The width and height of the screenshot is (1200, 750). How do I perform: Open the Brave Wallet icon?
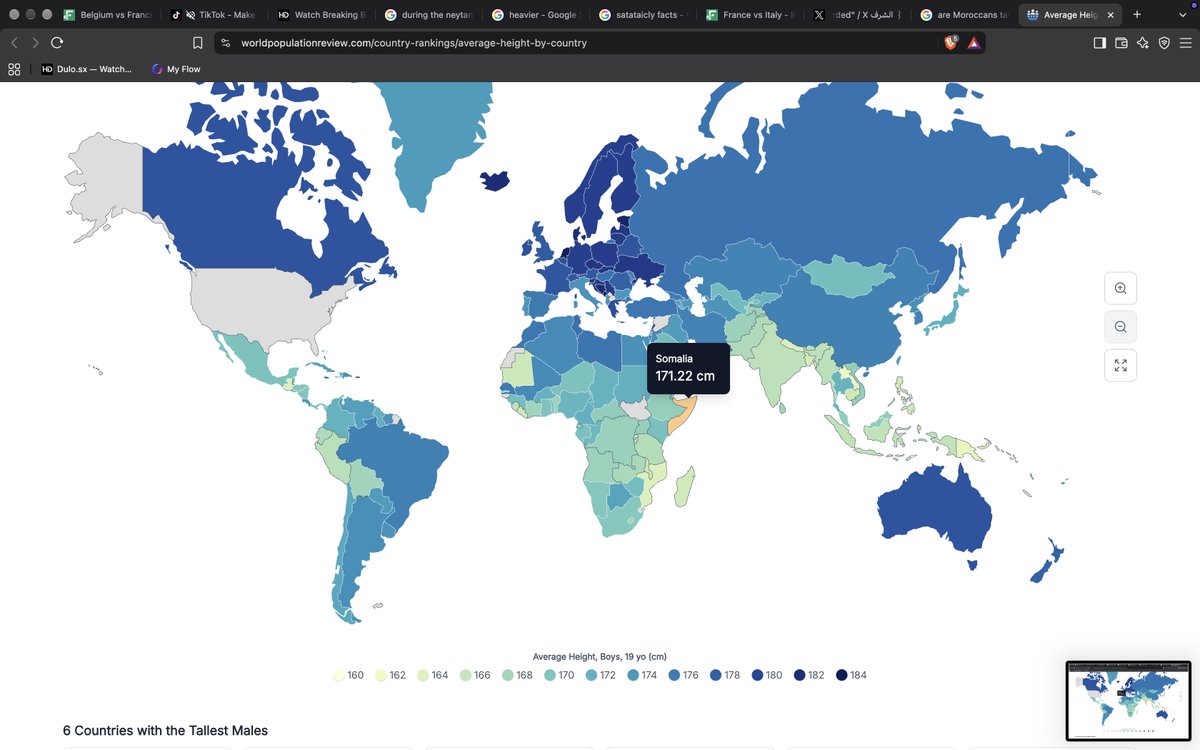[x=1121, y=43]
